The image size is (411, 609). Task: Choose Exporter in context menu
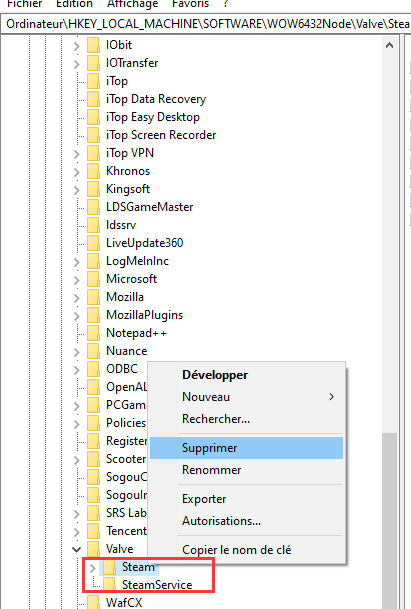247,499
